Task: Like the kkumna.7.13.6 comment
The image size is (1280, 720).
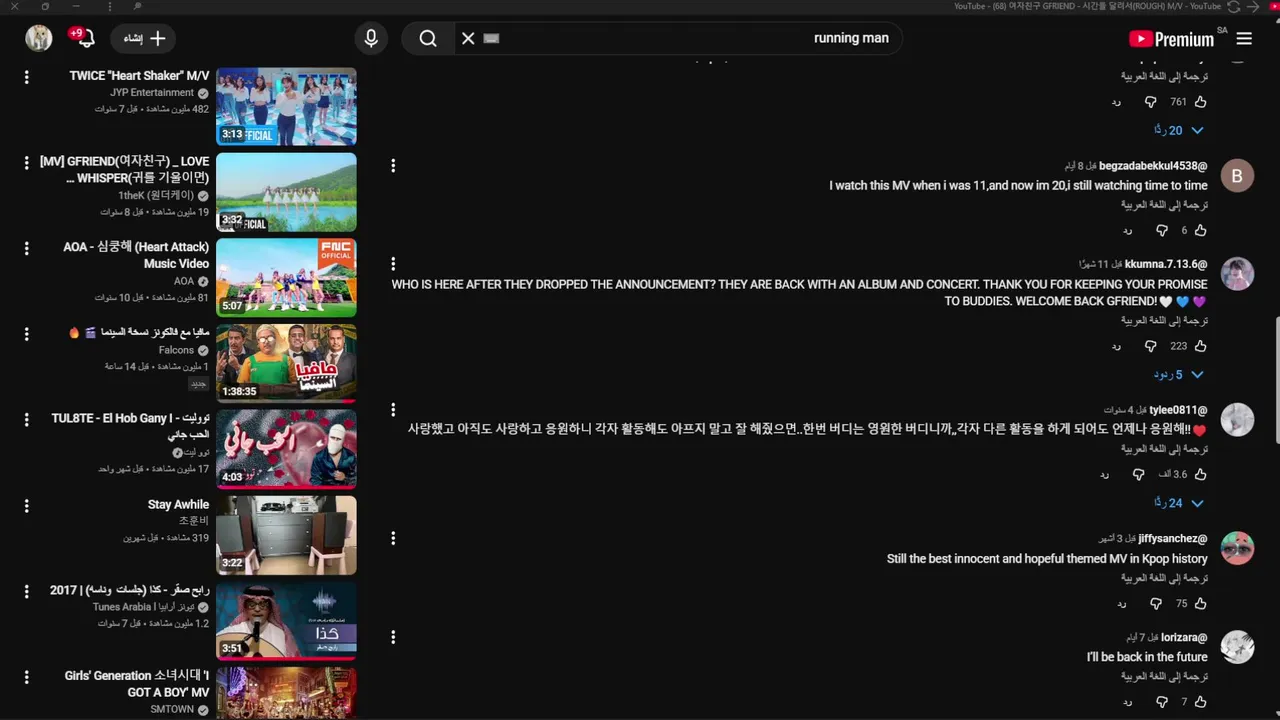Action: coord(1201,346)
